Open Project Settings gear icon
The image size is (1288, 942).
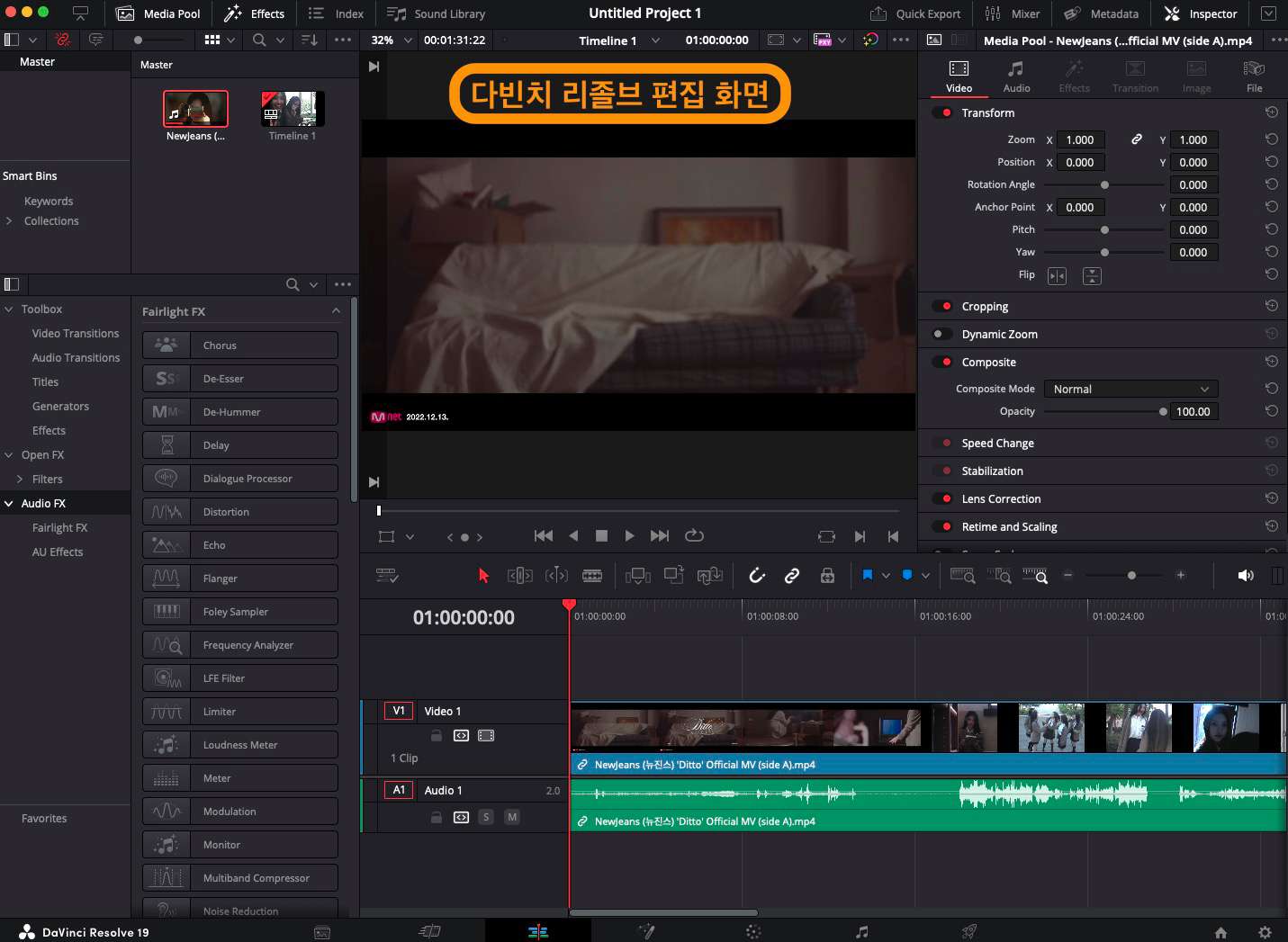point(1265,933)
